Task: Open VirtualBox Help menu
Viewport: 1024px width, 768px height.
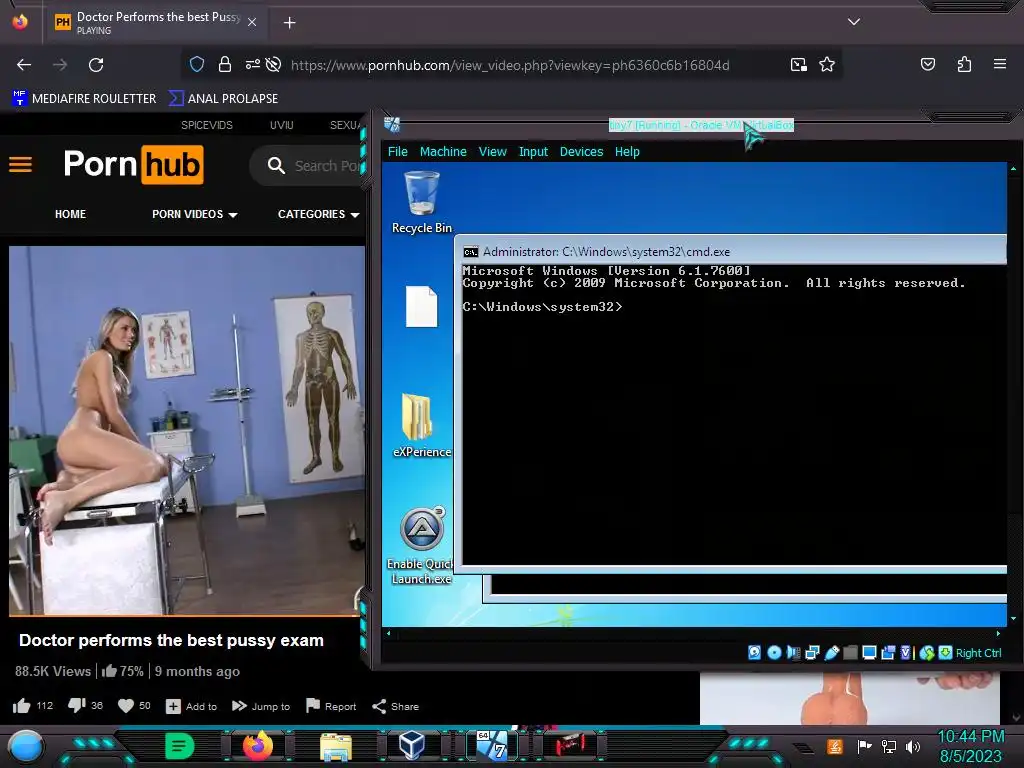Action: coord(627,152)
